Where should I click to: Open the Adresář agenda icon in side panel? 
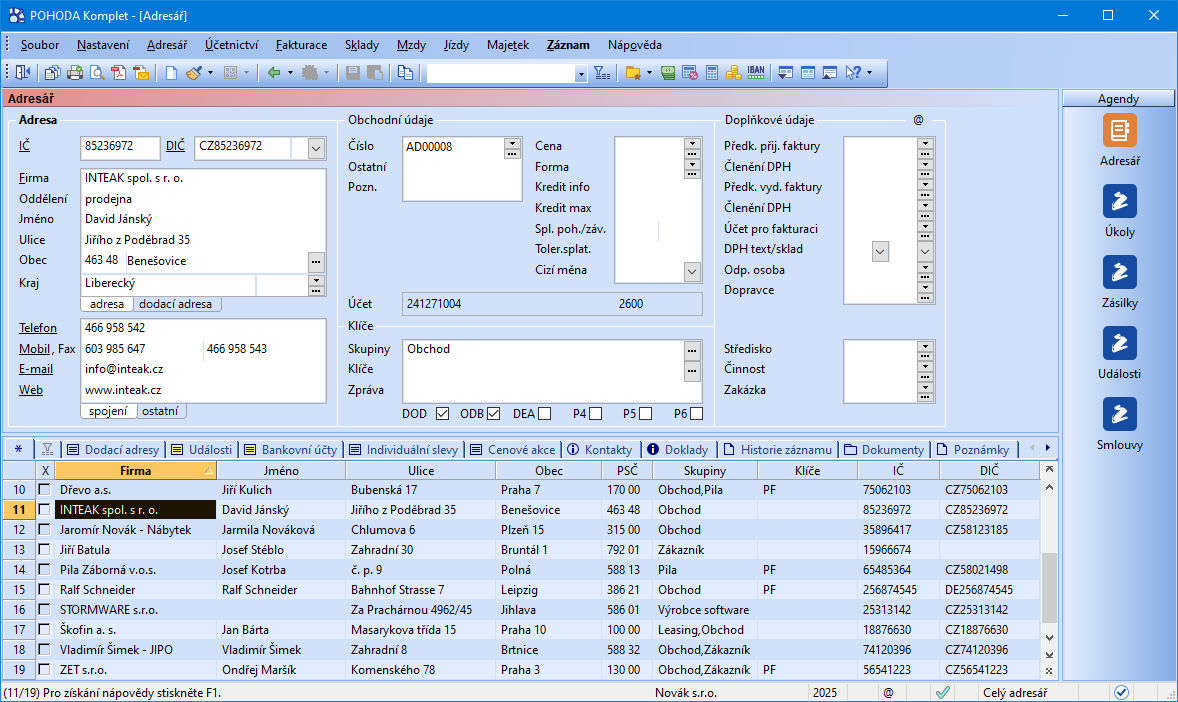point(1119,131)
